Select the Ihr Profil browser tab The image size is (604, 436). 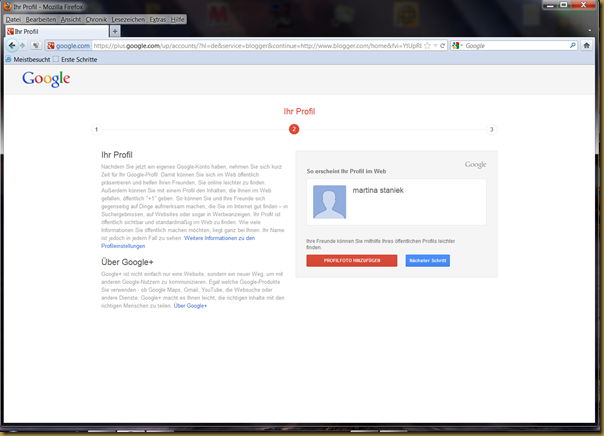pyautogui.click(x=57, y=32)
